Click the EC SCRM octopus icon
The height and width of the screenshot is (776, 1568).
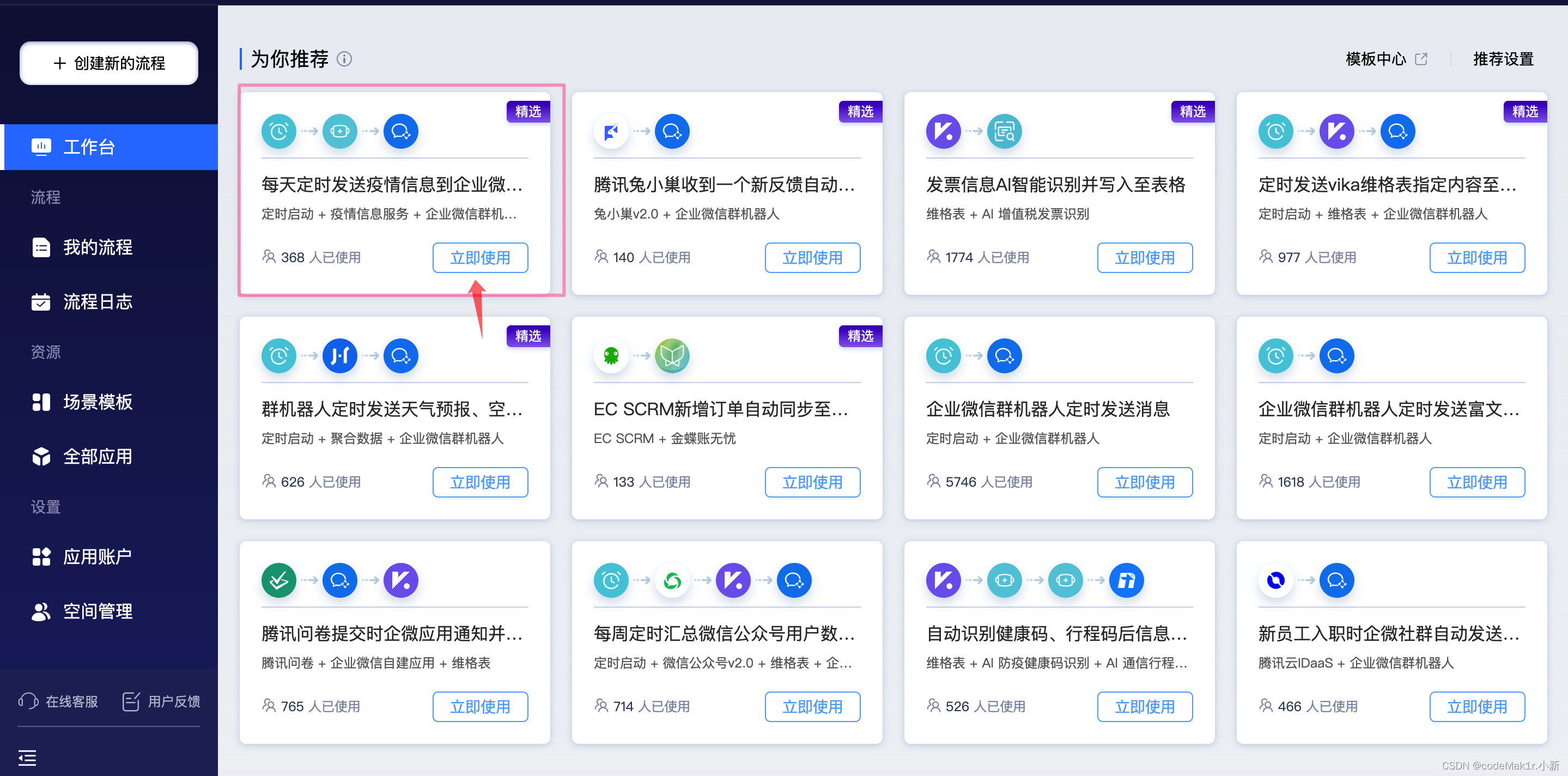[611, 355]
